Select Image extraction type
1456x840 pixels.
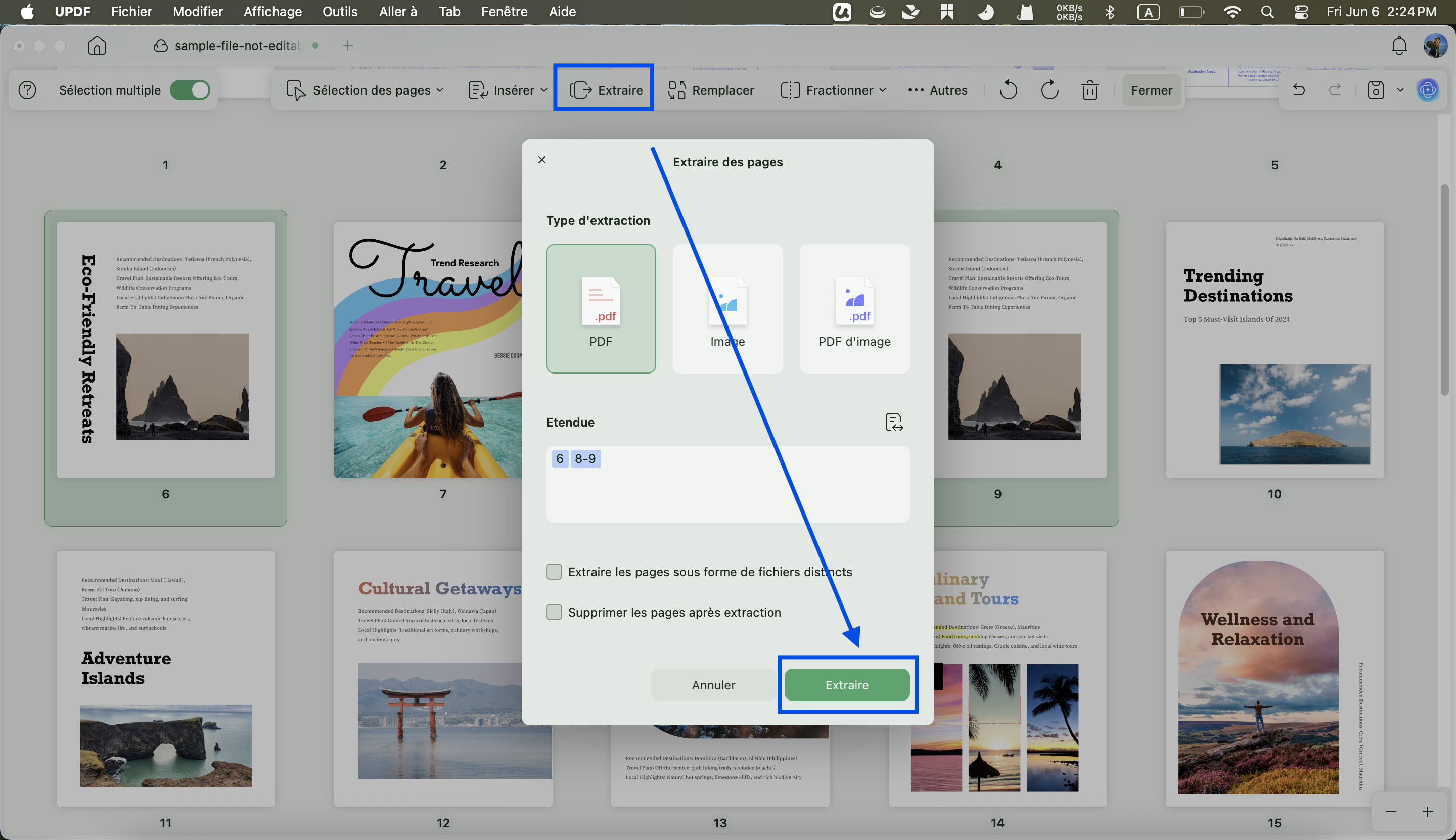click(x=727, y=309)
